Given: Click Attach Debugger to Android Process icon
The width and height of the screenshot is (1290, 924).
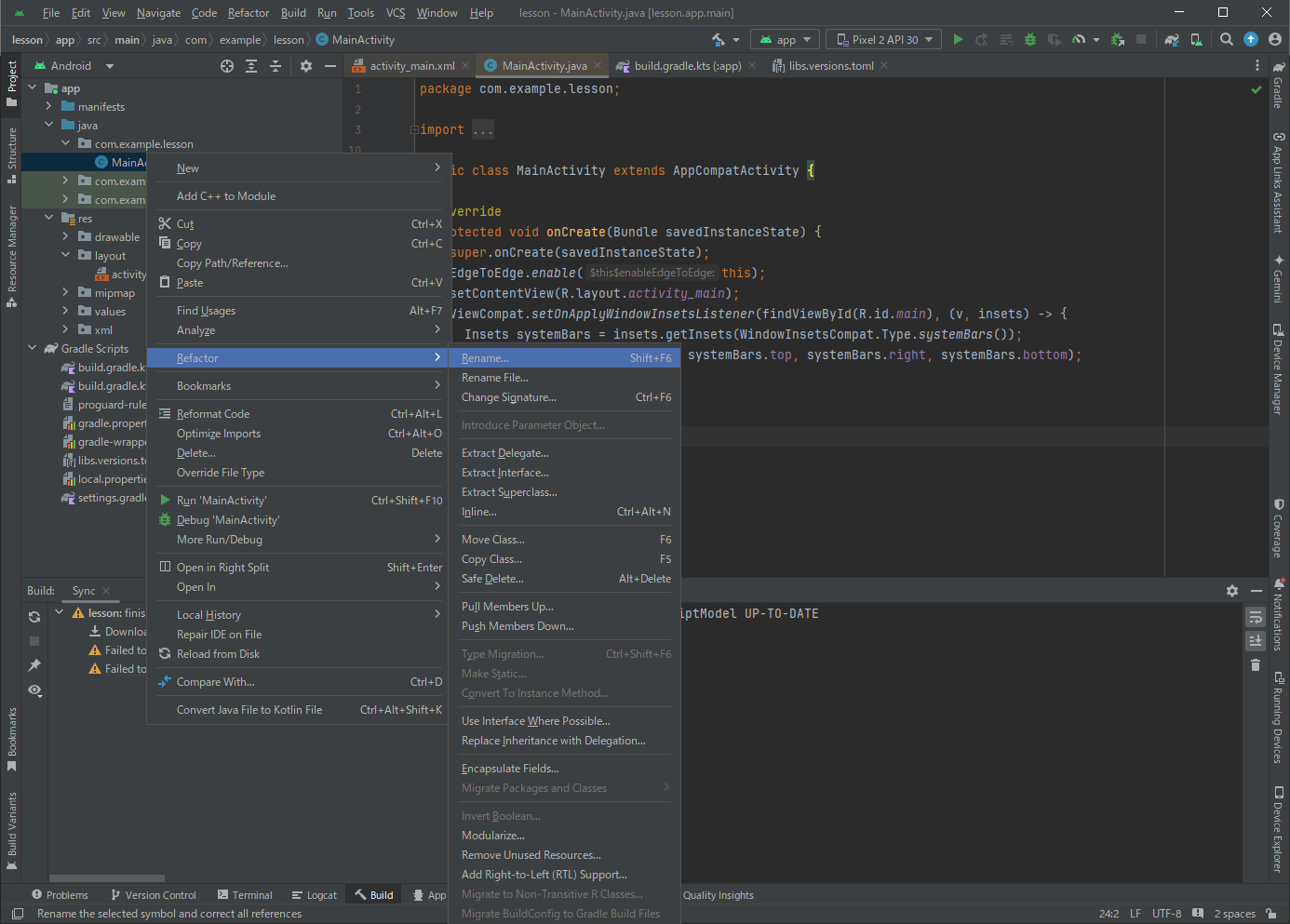Looking at the screenshot, I should pos(1119,39).
